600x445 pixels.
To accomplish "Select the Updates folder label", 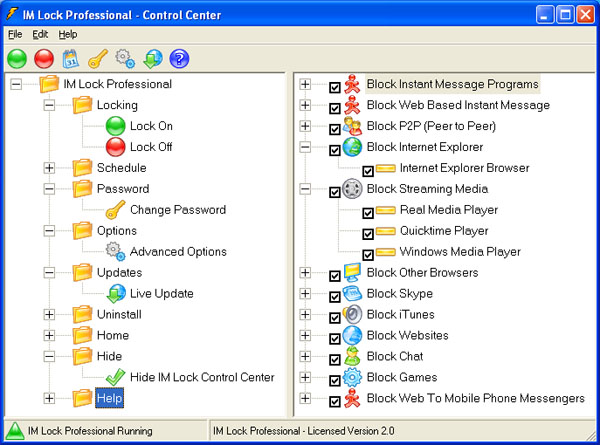I will pos(119,272).
